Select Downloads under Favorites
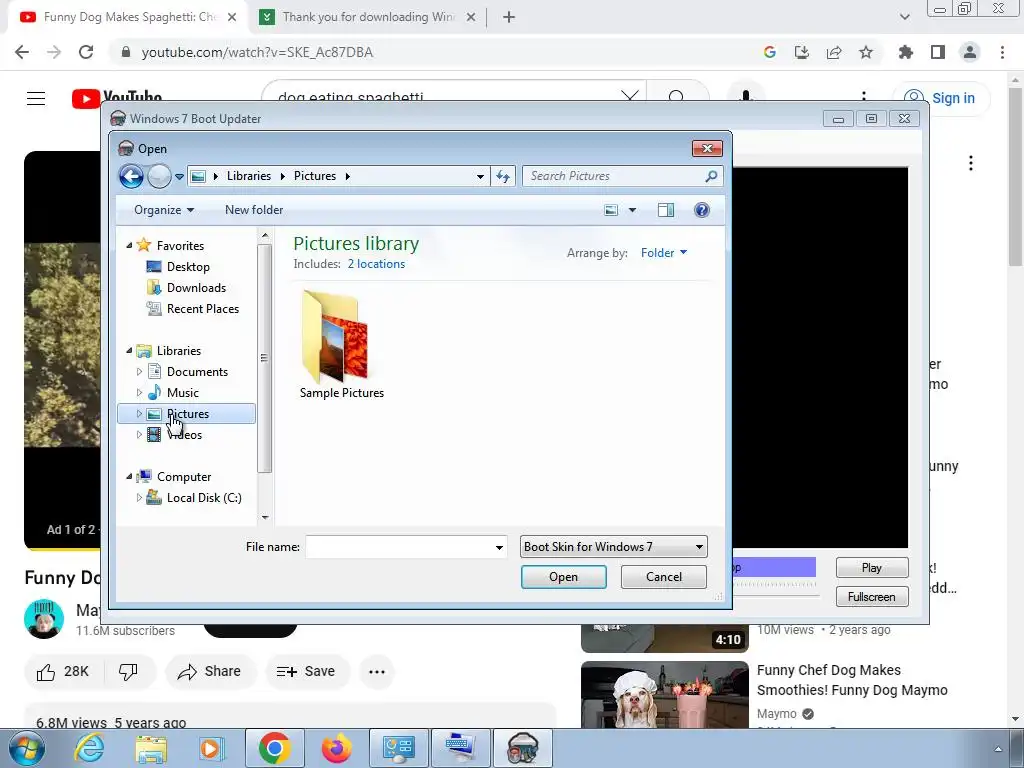This screenshot has height=768, width=1024. click(x=196, y=287)
